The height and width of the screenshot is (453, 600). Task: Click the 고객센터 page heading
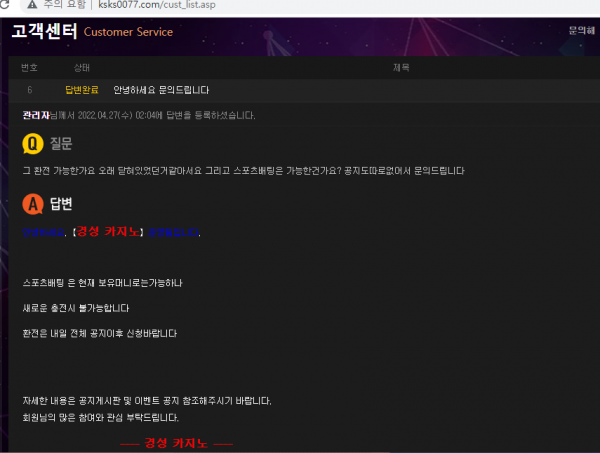[44, 31]
